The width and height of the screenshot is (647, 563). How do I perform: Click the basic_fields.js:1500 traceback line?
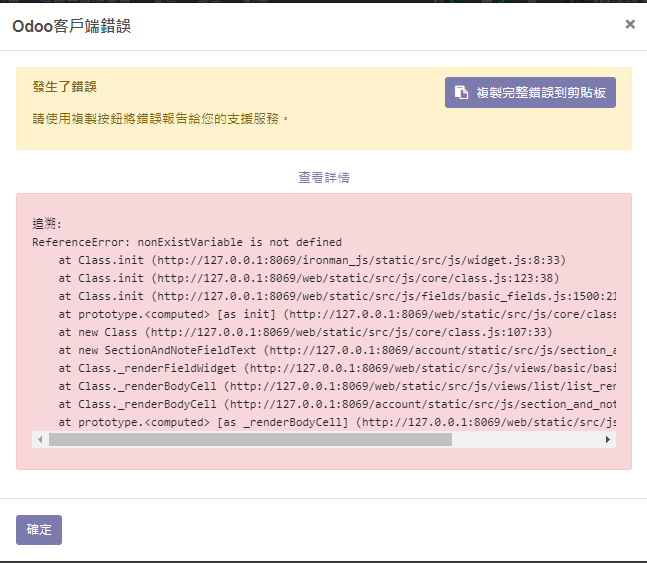pyautogui.click(x=337, y=296)
